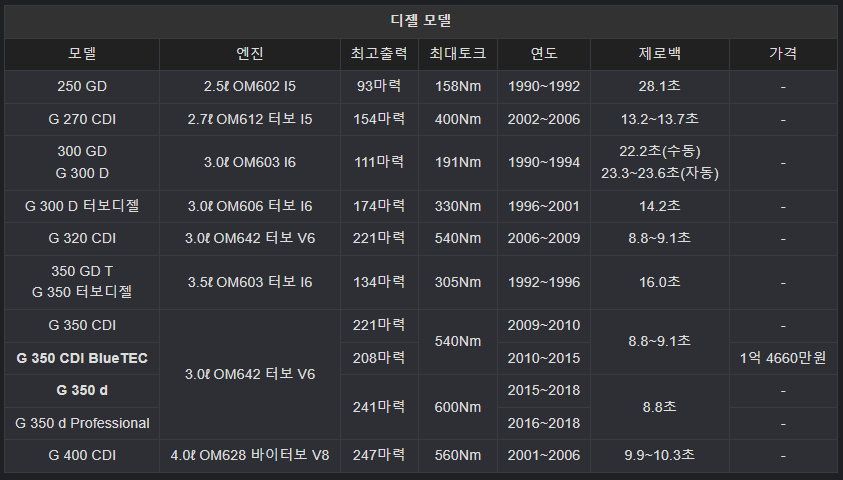Screen dimensions: 843x480
Task: Select the '연도' column header
Action: coord(544,54)
